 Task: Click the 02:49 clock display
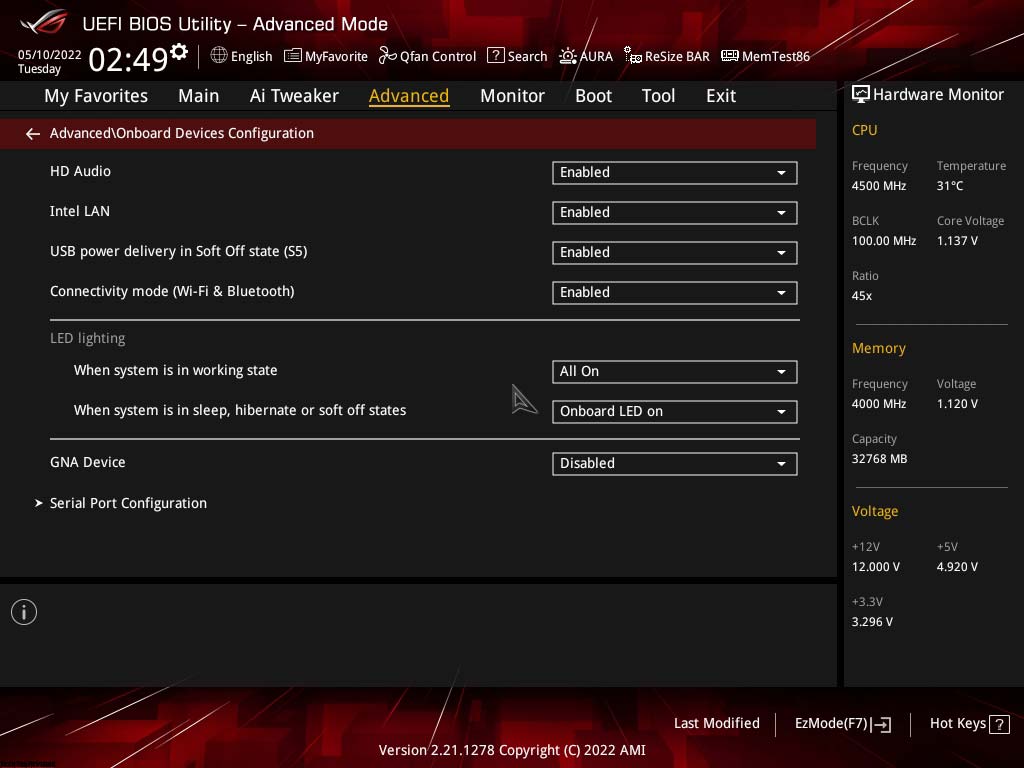[128, 59]
